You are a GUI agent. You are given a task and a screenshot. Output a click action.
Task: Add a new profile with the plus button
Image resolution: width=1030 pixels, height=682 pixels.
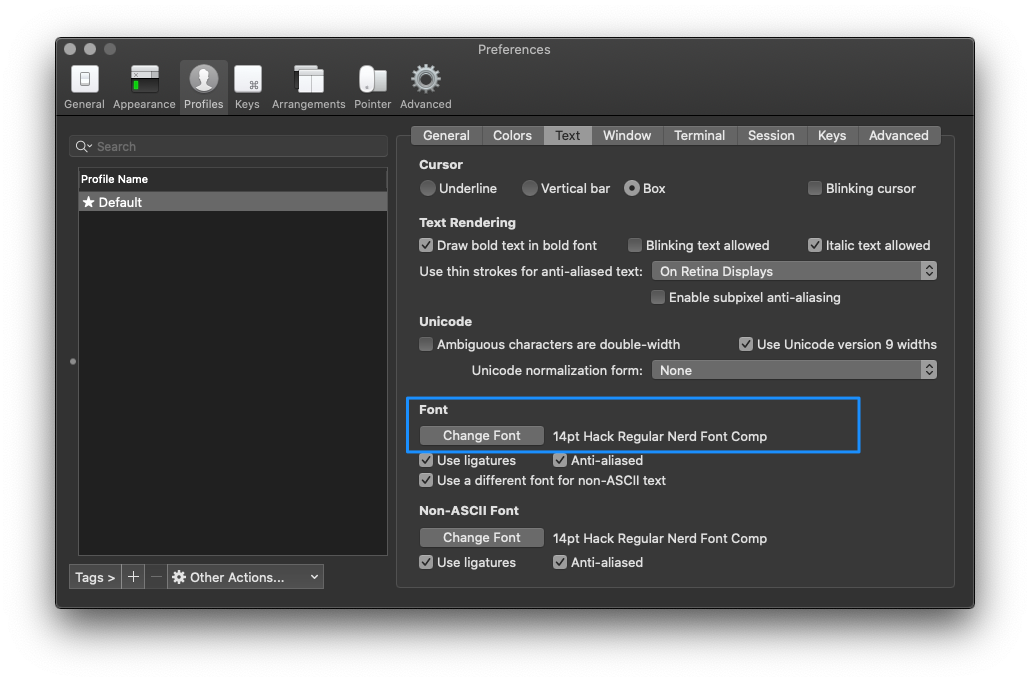tap(133, 577)
